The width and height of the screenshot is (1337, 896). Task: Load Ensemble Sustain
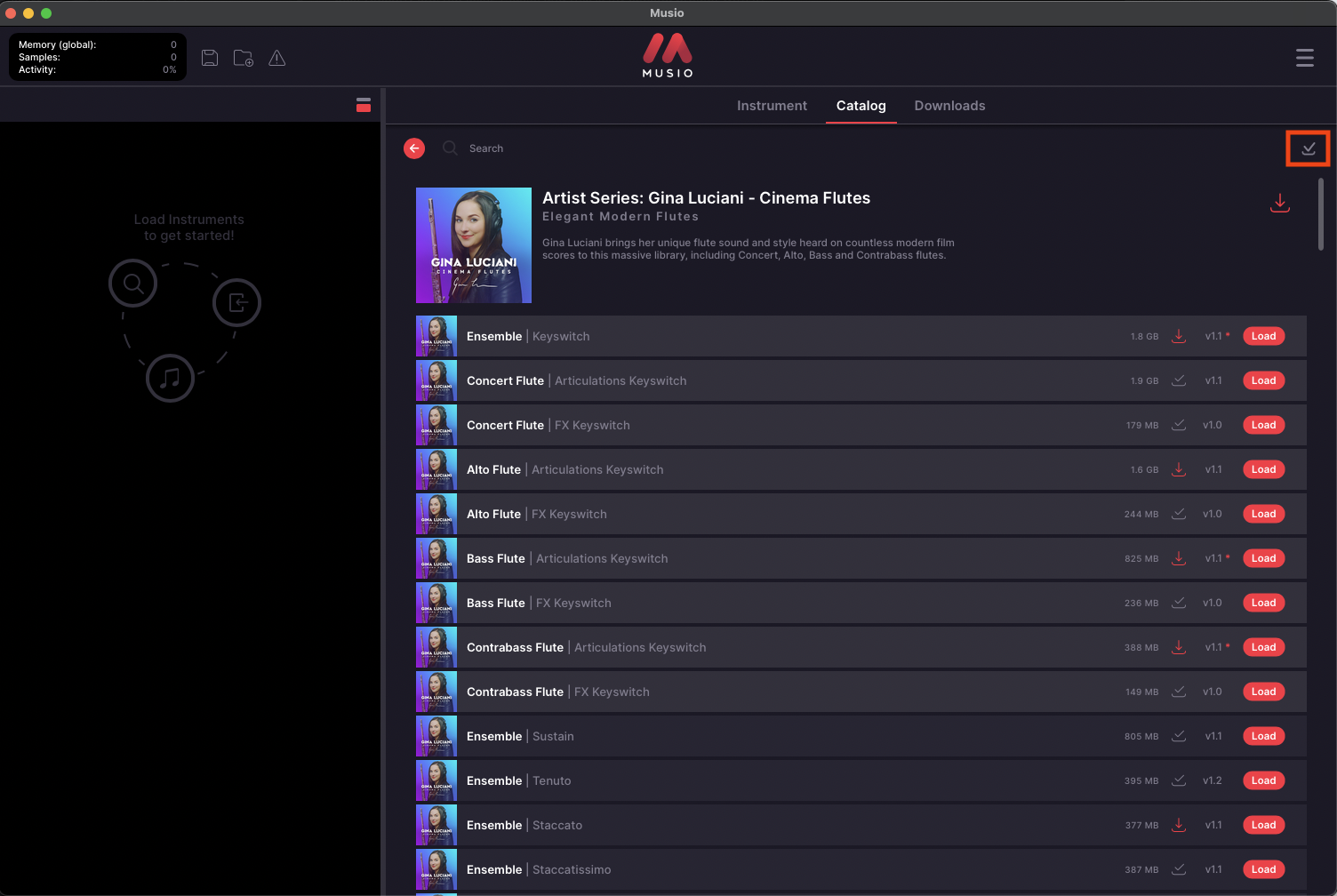click(x=1263, y=736)
